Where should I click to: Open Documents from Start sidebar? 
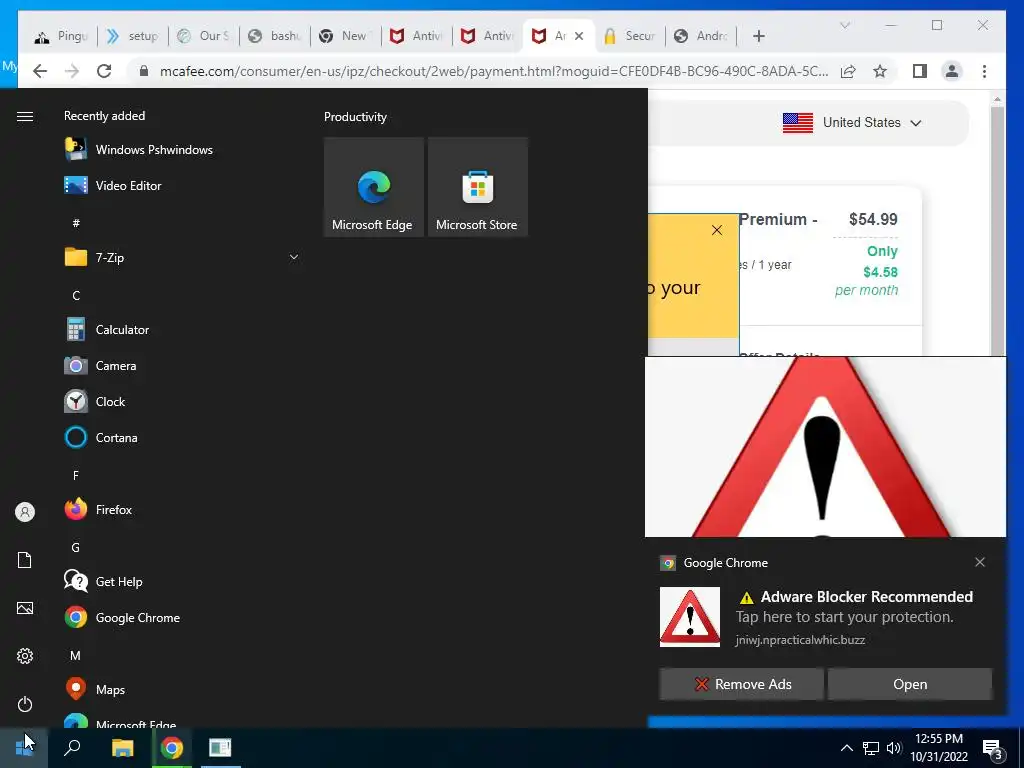tap(25, 560)
